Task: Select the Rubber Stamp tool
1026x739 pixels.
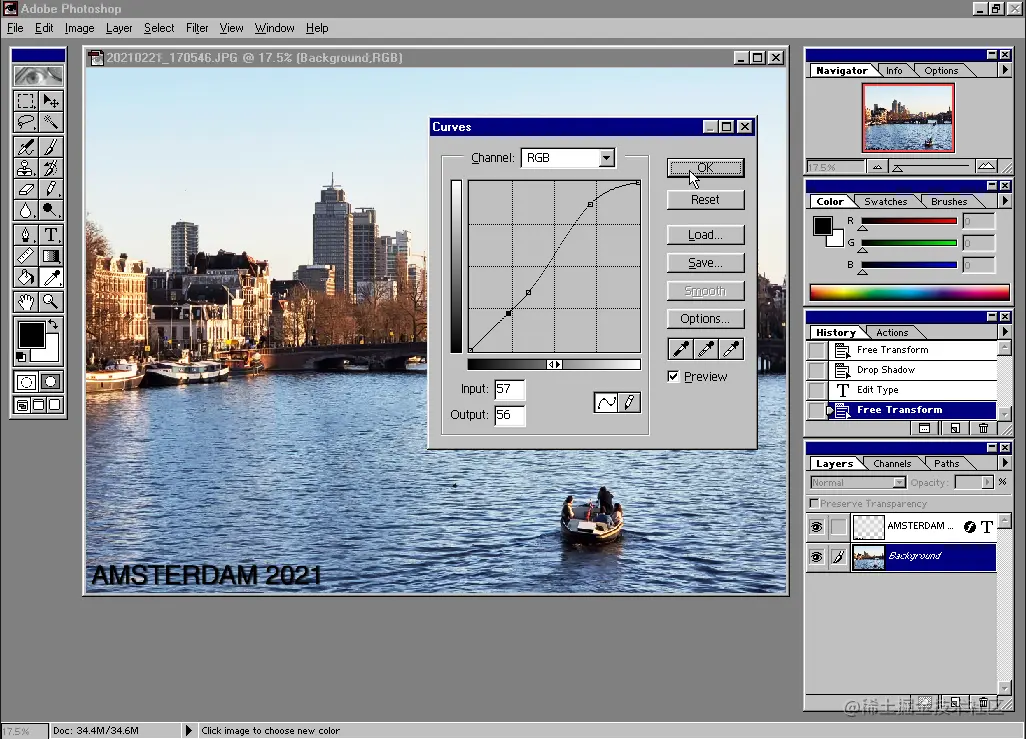Action: coord(26,168)
